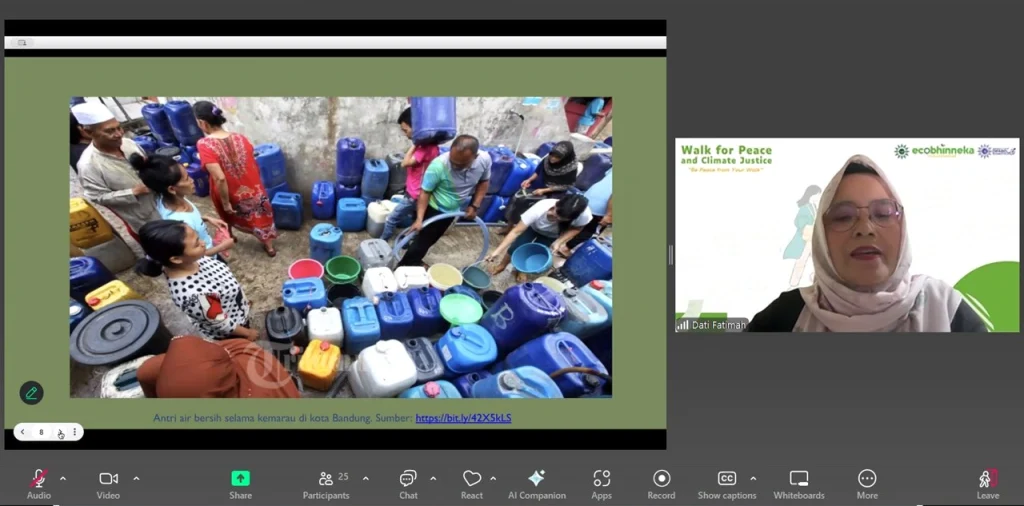
Task: Open the More menu in toolbar
Action: point(867,480)
